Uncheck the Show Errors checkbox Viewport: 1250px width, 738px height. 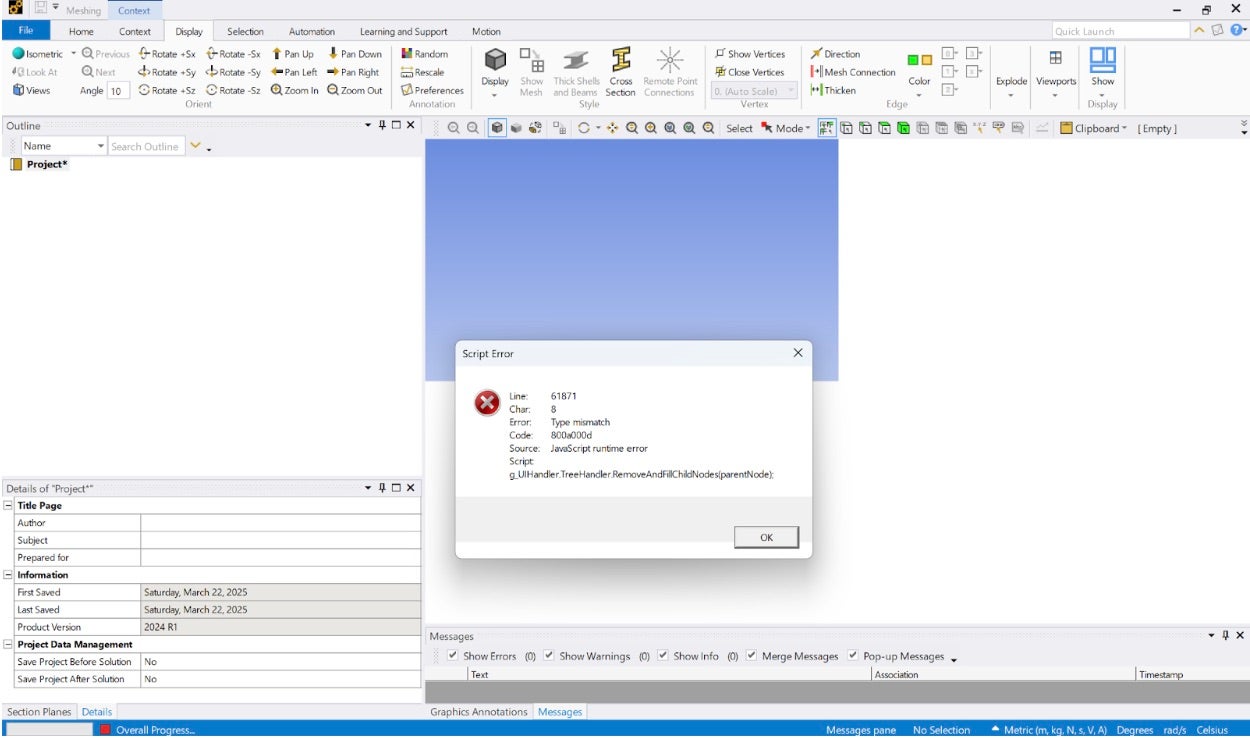(453, 656)
